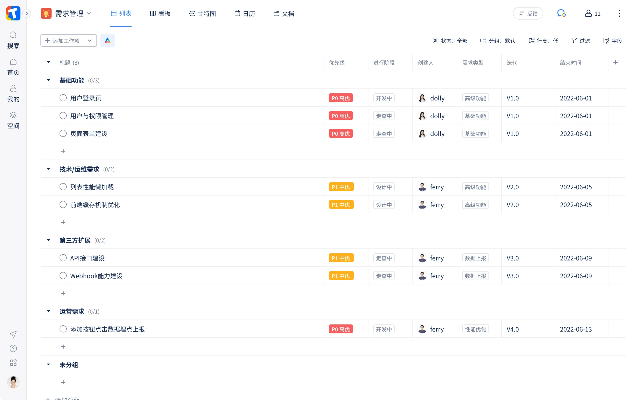
Task: Click the Teambition logo in the corner
Action: point(13,13)
